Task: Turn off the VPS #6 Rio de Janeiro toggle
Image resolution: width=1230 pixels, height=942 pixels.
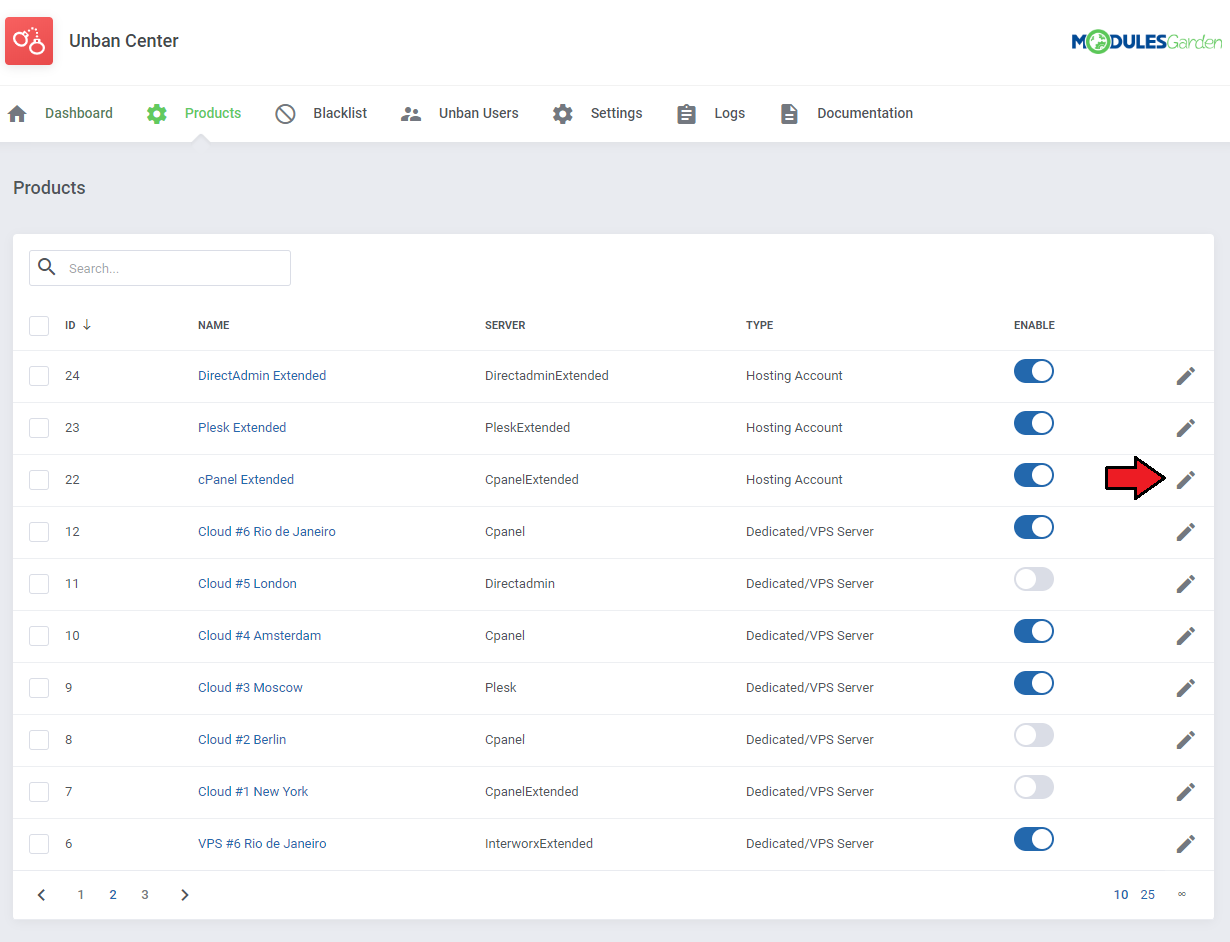Action: pos(1034,840)
